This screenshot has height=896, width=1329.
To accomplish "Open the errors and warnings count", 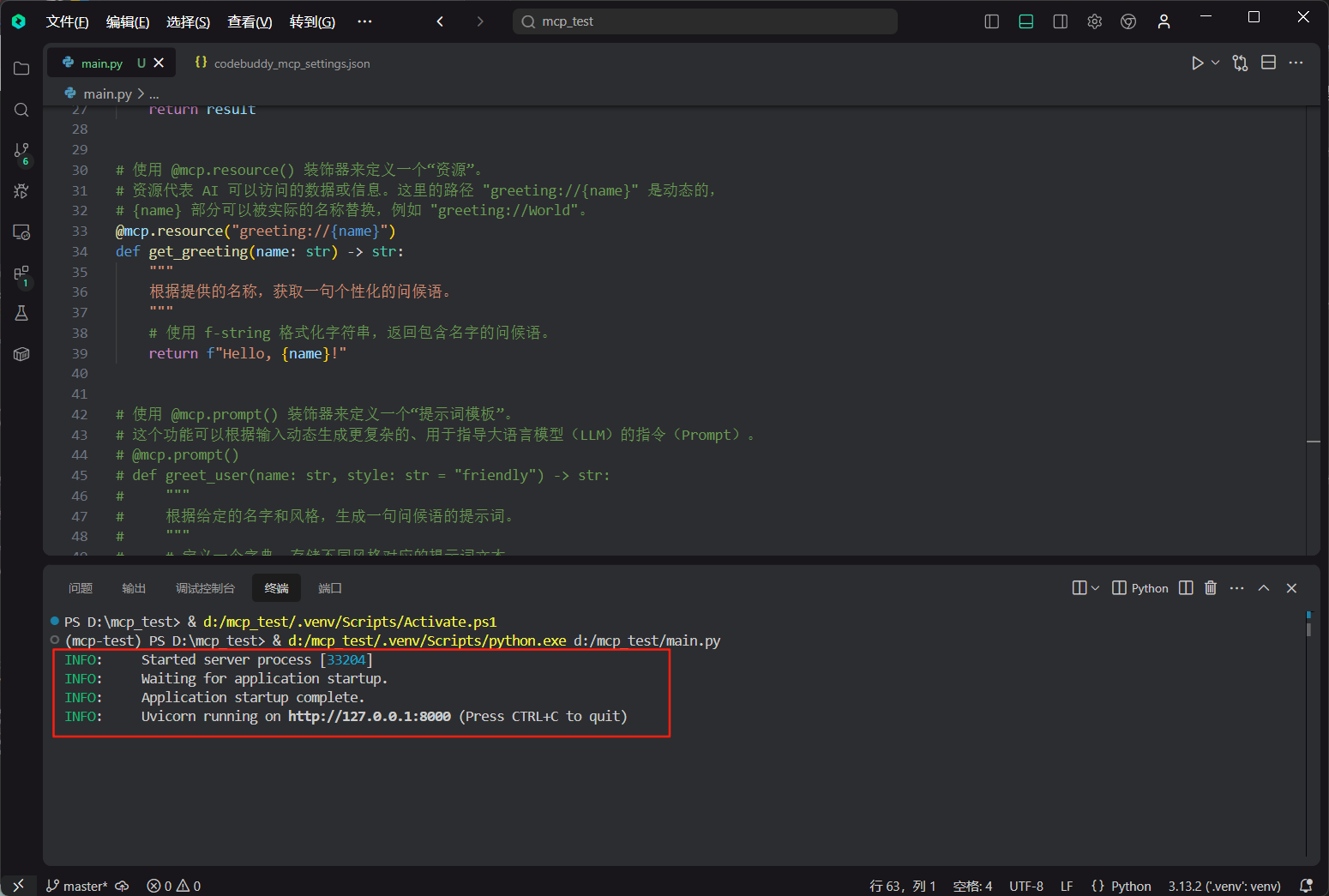I will (x=173, y=886).
